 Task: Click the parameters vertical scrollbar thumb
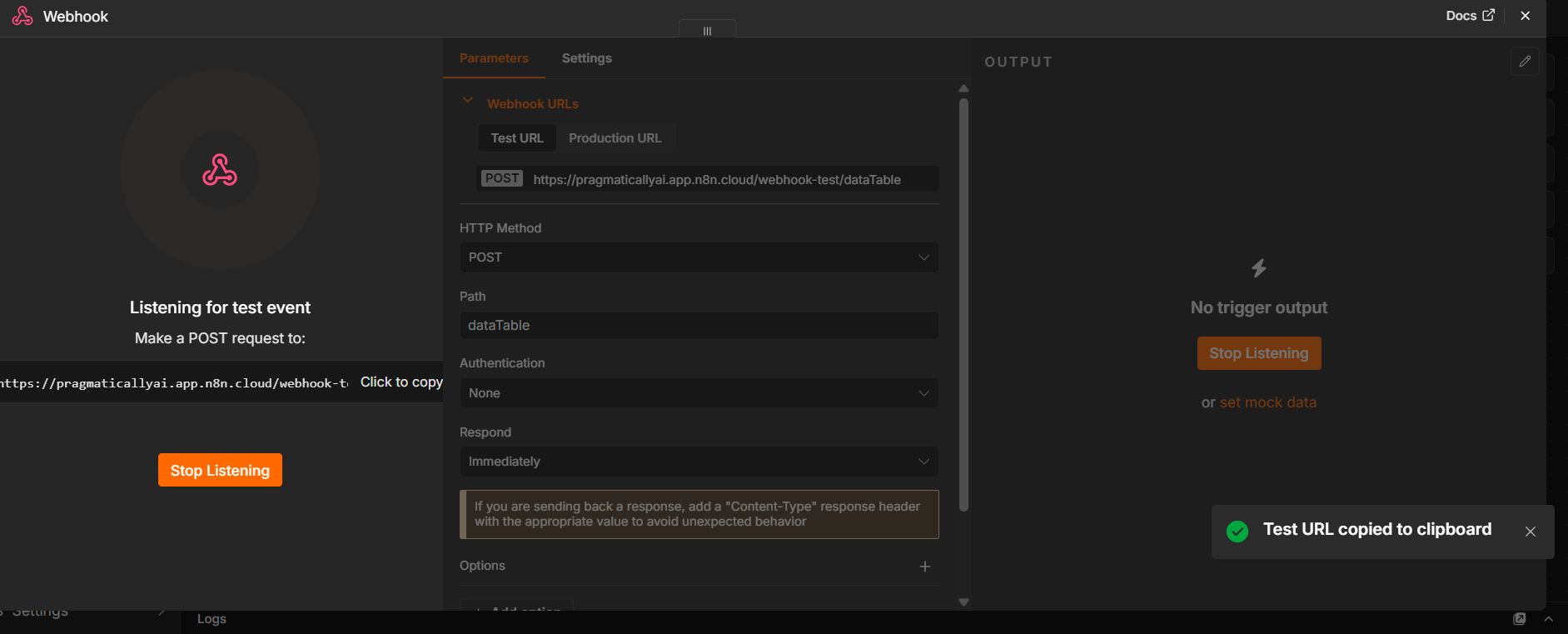coord(963,304)
